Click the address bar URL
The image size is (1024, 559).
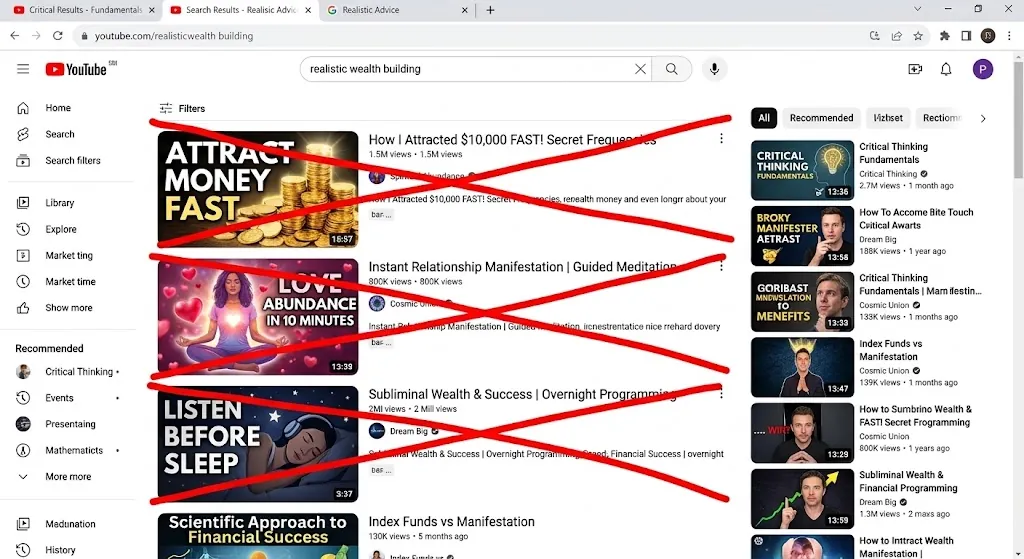(x=174, y=36)
